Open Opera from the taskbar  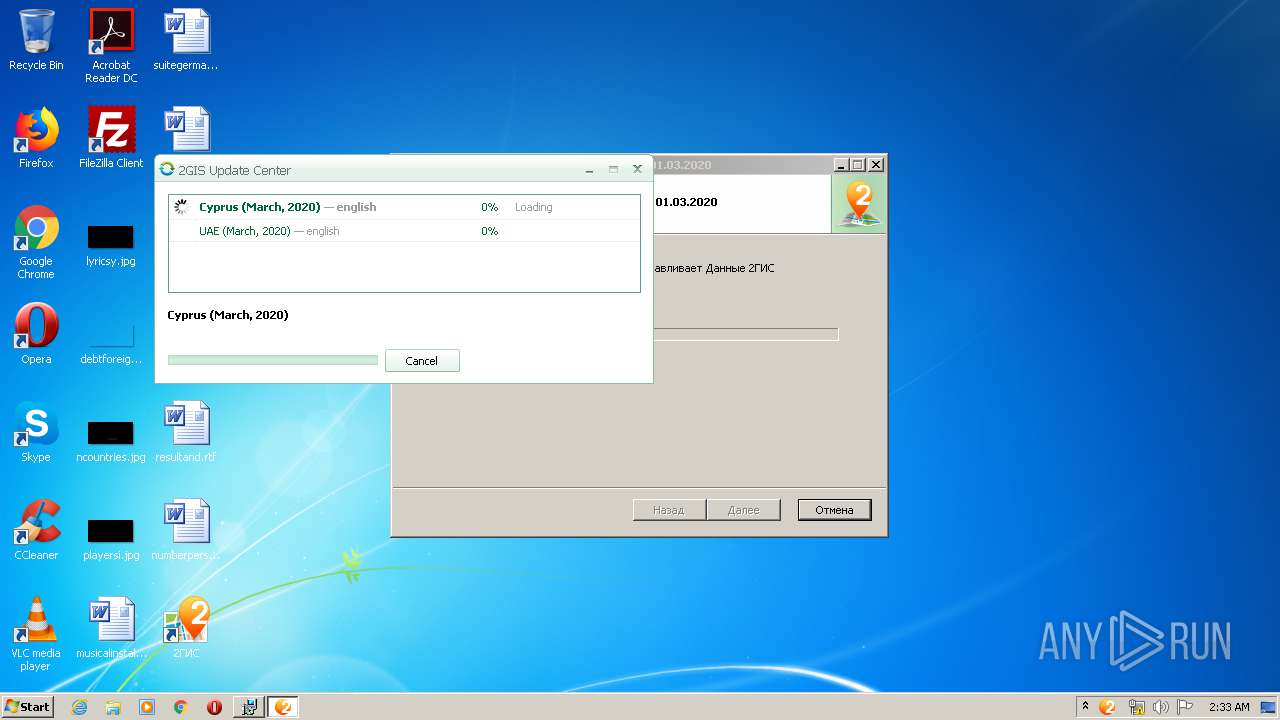click(x=214, y=707)
